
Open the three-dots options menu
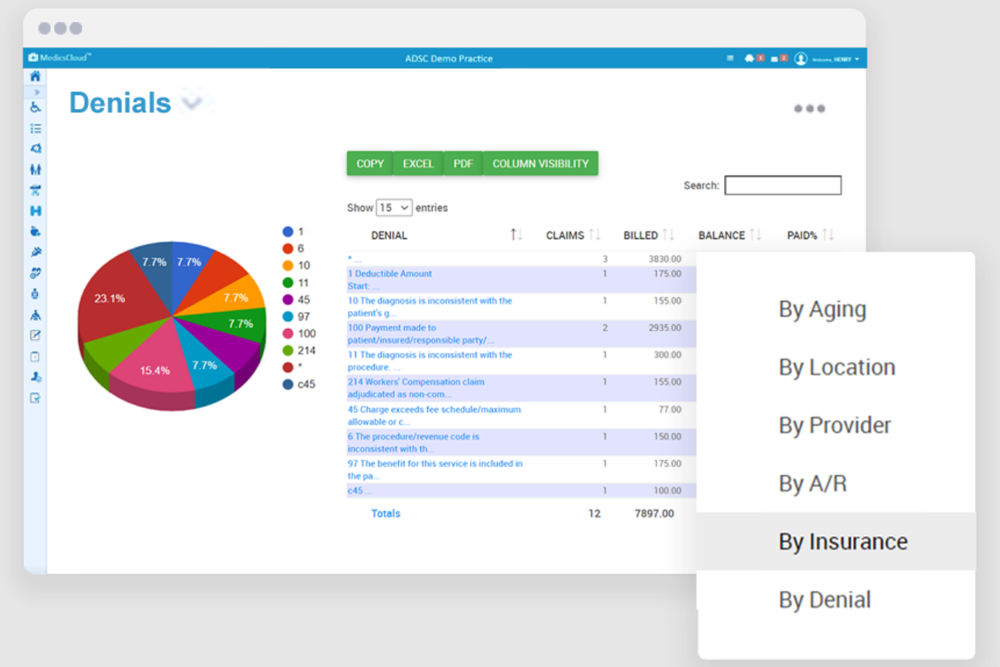[809, 108]
